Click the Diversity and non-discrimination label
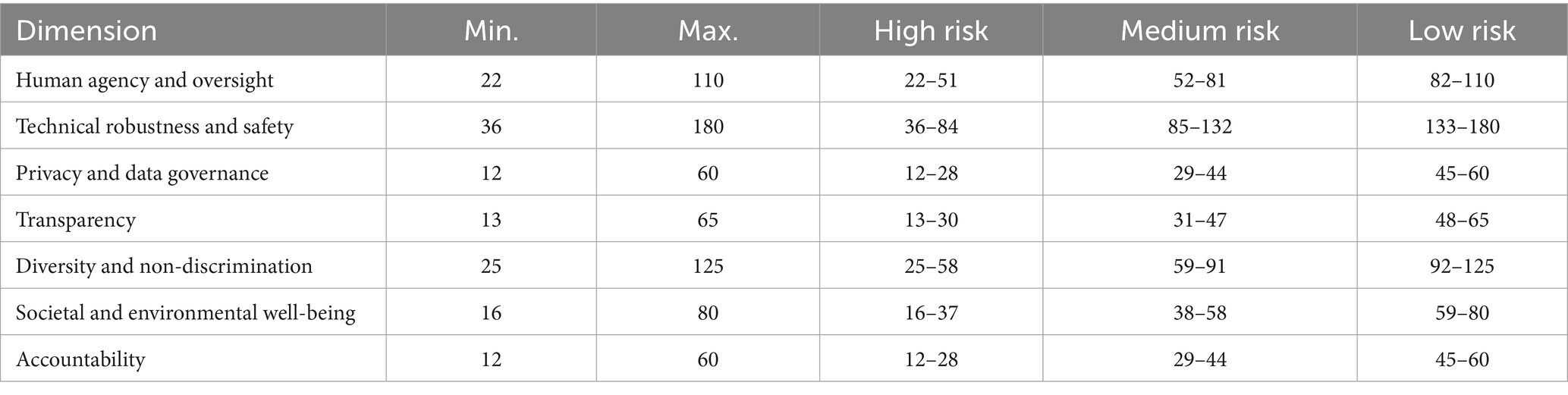 [x=164, y=266]
